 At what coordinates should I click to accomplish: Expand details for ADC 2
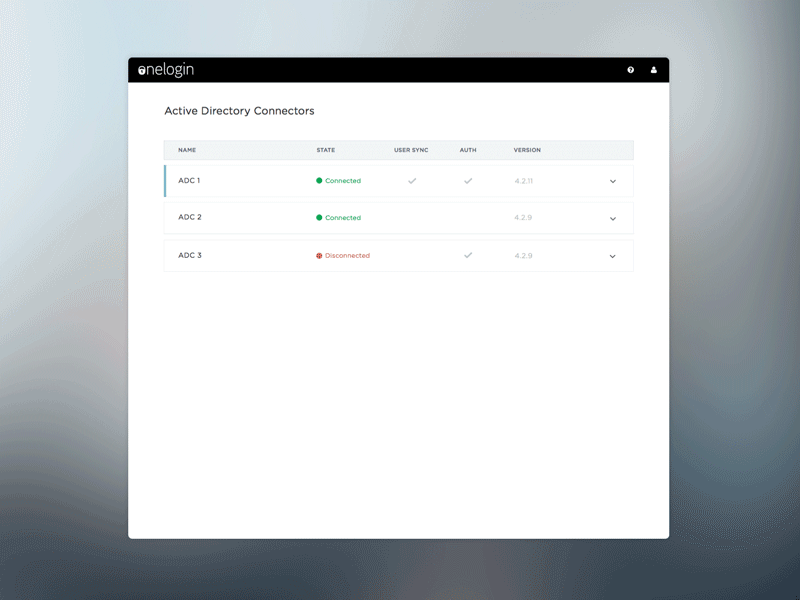[x=612, y=218]
